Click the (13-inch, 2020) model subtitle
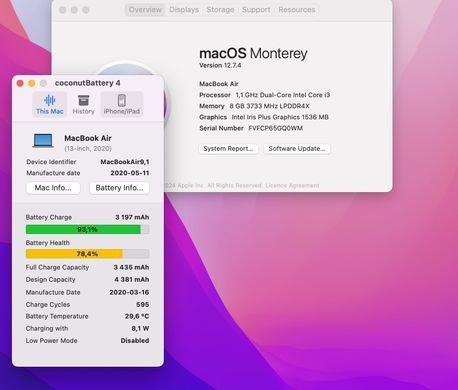 88,148
